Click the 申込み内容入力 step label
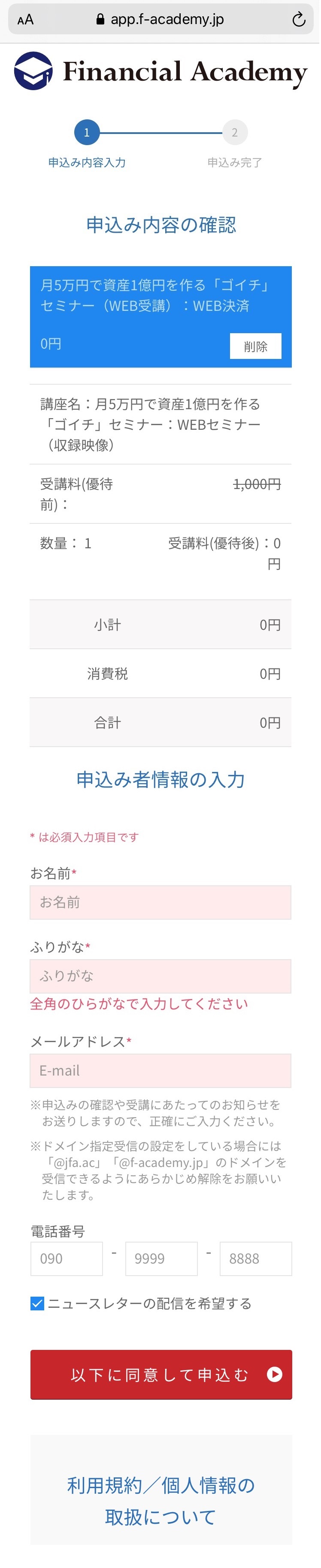 coord(87,163)
